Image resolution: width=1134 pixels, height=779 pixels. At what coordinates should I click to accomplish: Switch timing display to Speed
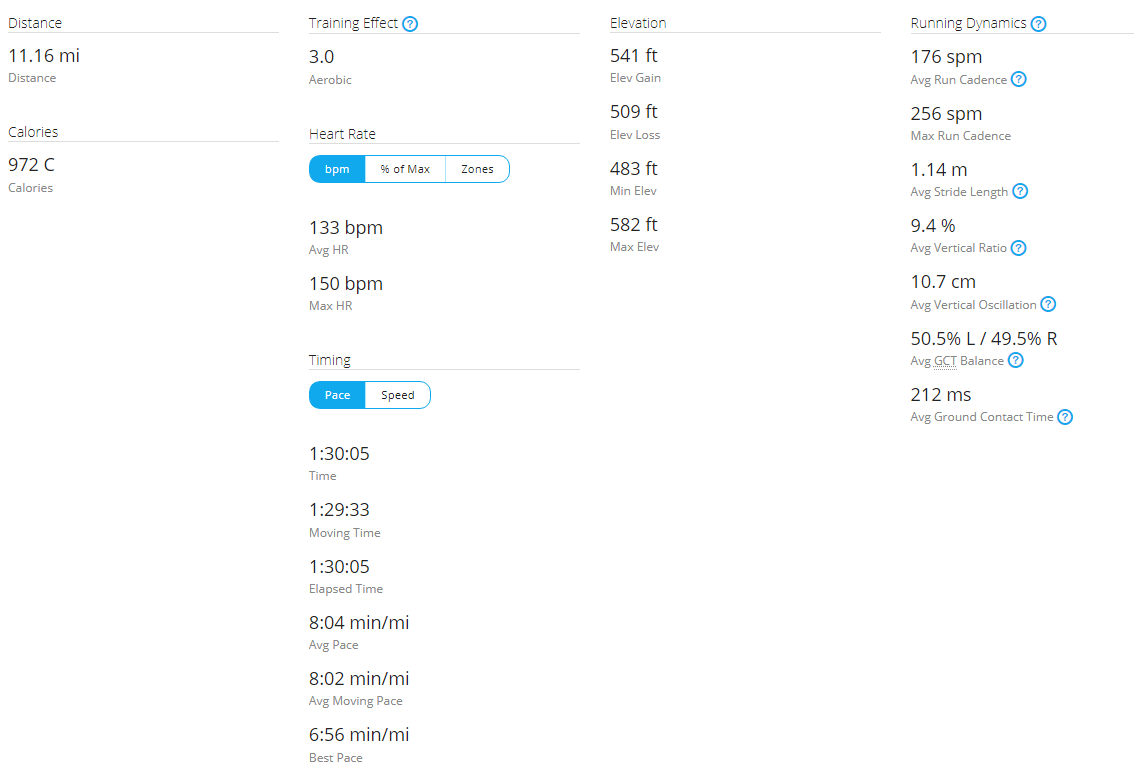click(x=397, y=395)
